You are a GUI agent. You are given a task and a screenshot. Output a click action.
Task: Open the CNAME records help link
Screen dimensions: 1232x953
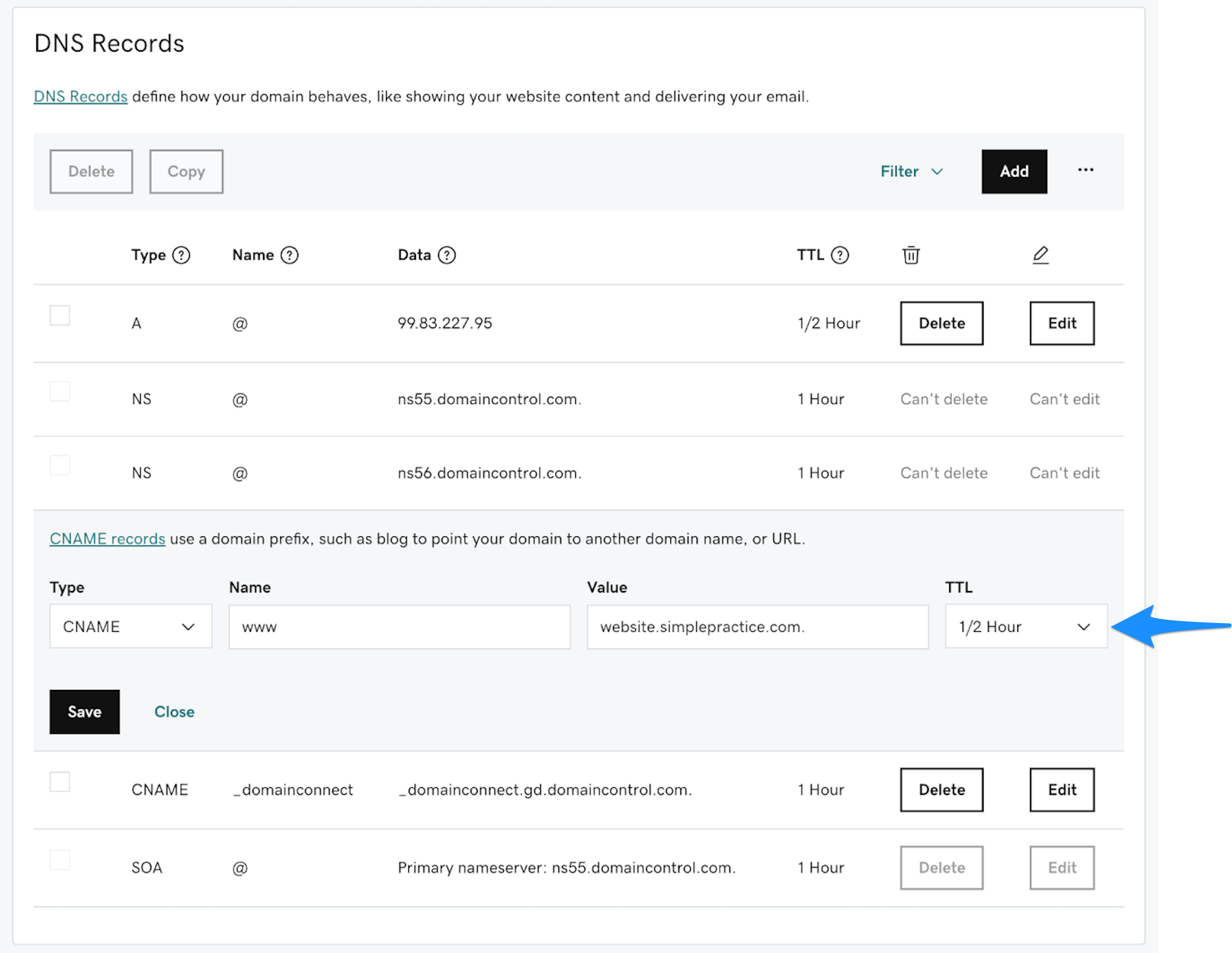[108, 539]
